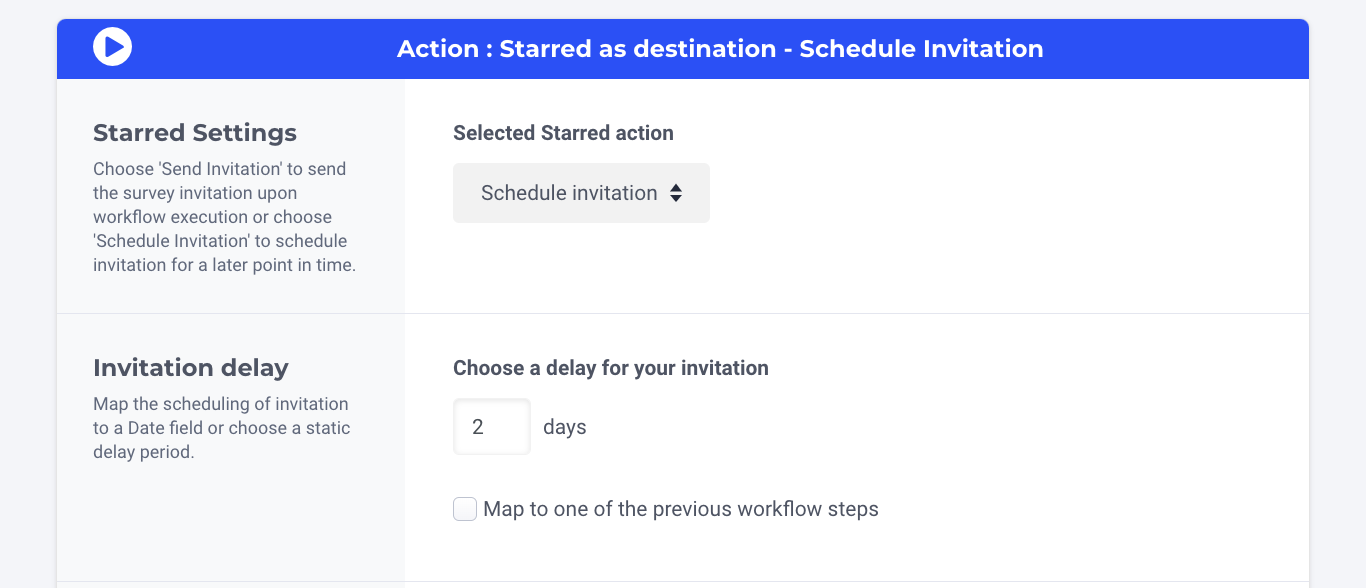Screen dimensions: 1366x588
Task: Focus the delay days number field
Action: click(x=491, y=427)
